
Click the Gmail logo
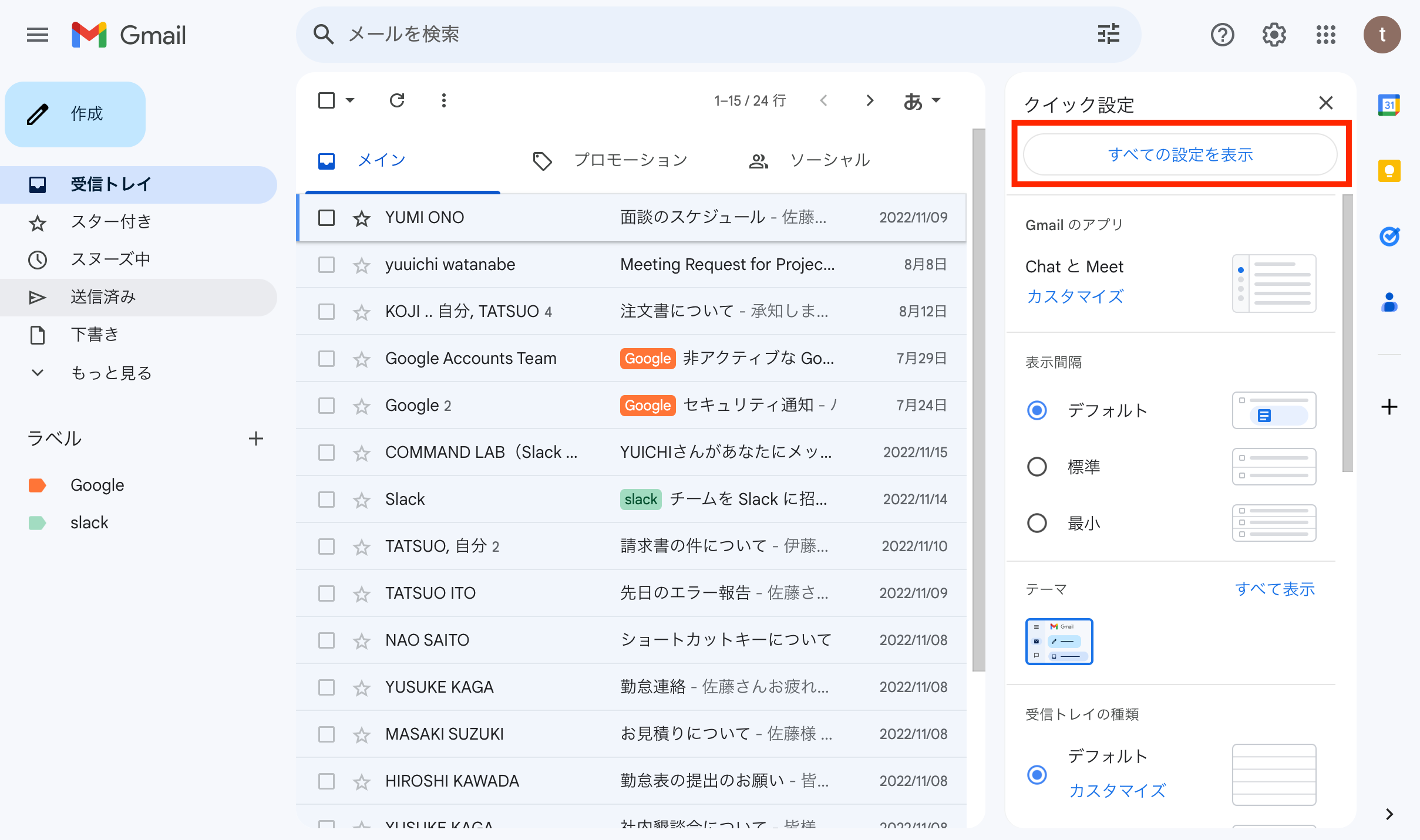coord(129,35)
